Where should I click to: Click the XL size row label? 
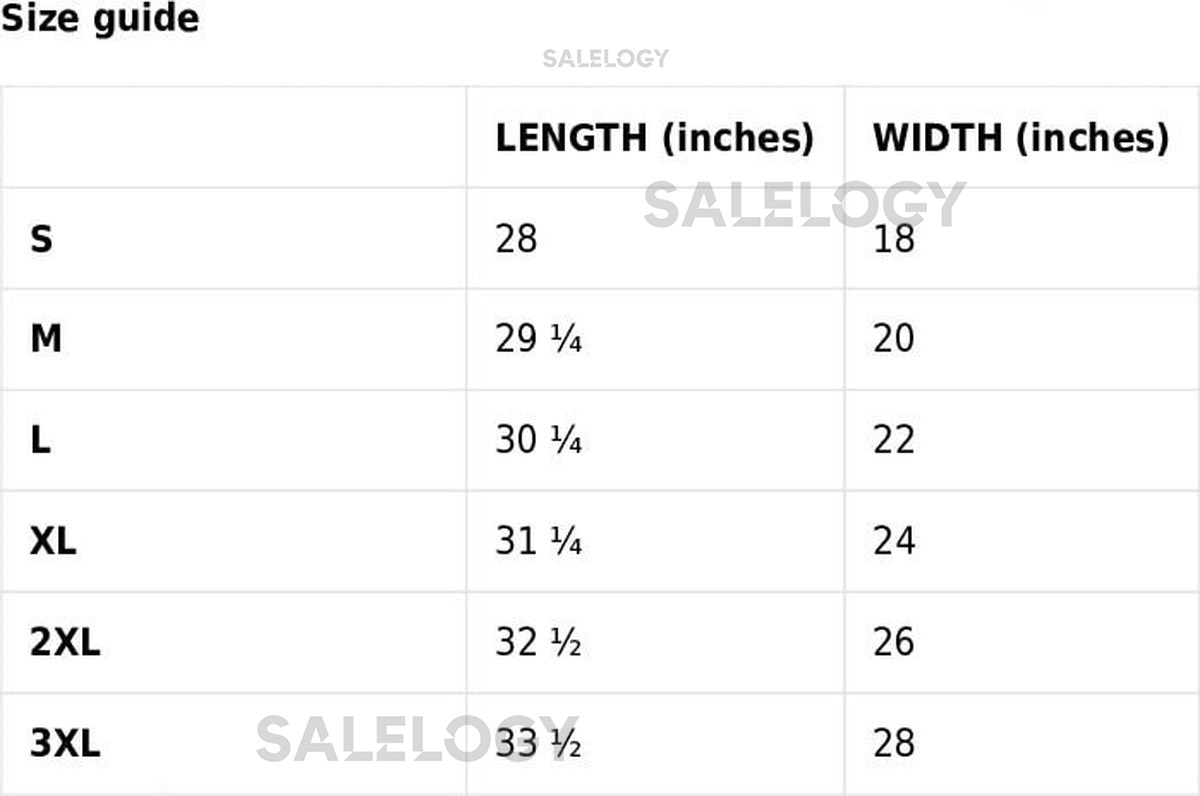53,542
